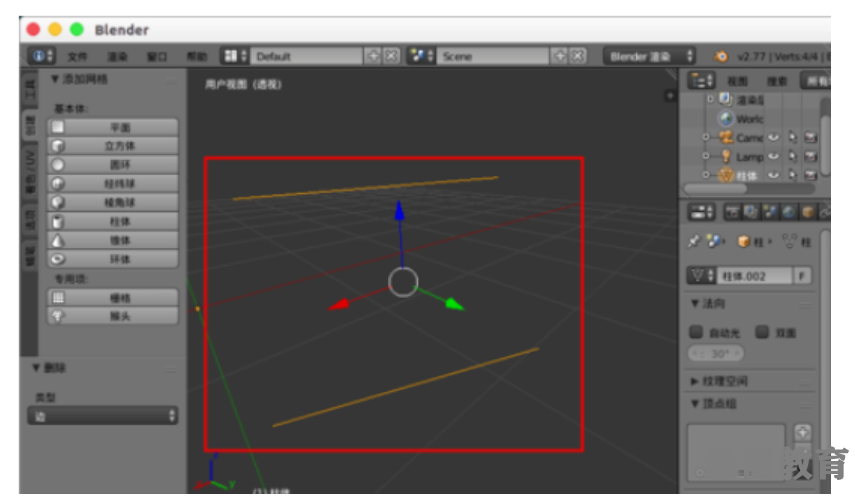Toggle Camera renderability icon in outliner

tap(811, 137)
